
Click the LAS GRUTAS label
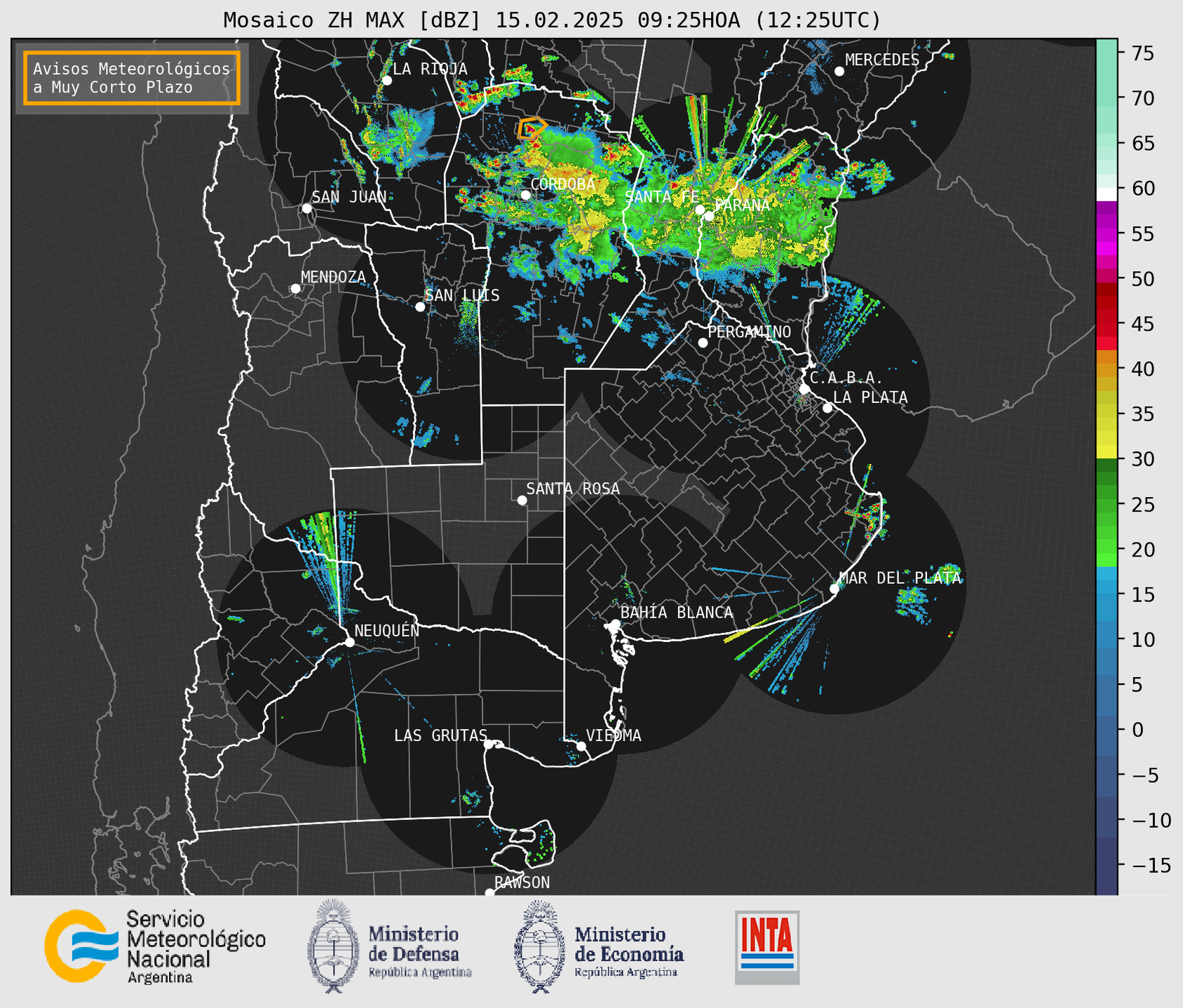(440, 735)
